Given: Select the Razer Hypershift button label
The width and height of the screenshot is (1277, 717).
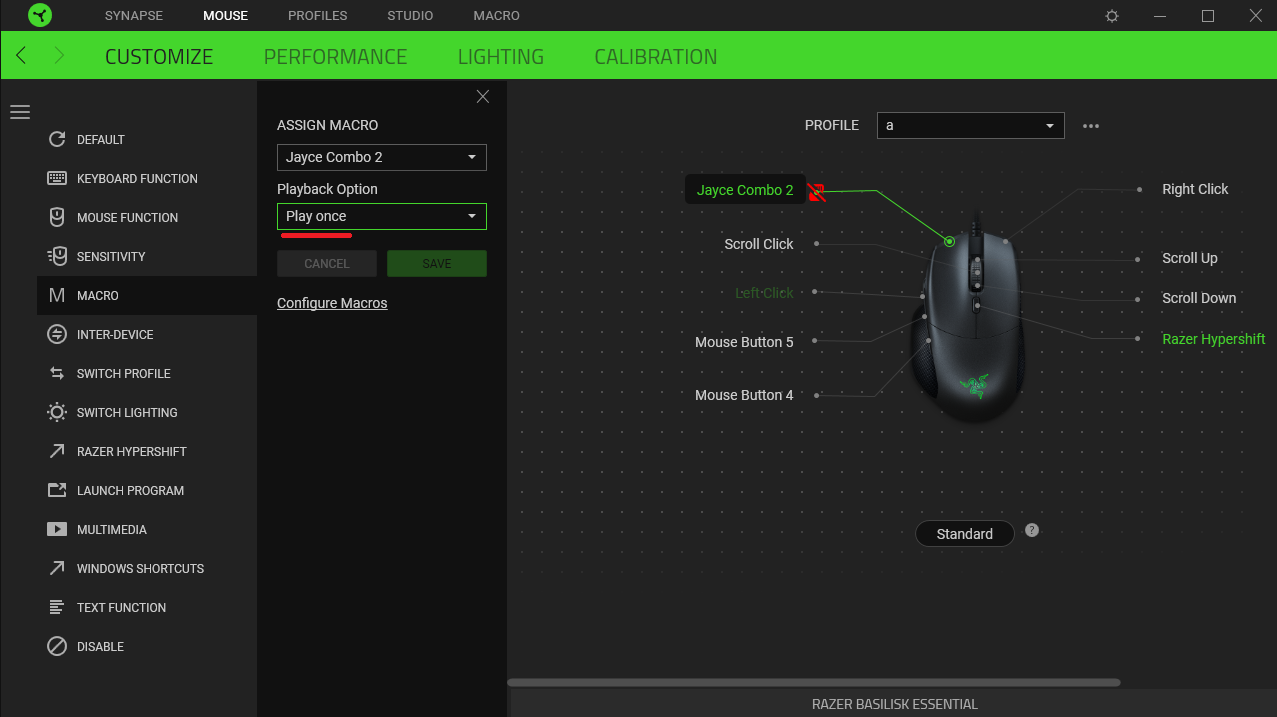Looking at the screenshot, I should click(1213, 339).
